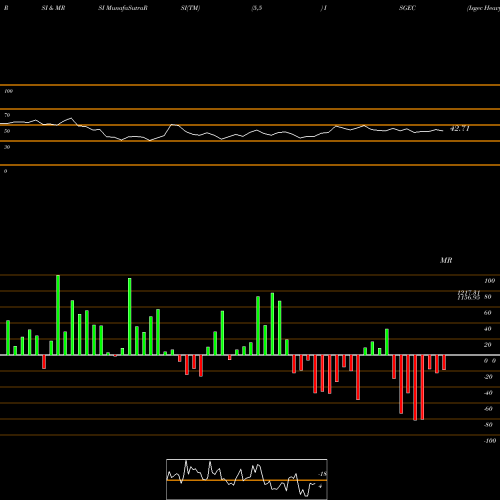Click the RSI value label 42.71
The height and width of the screenshot is (500, 500).
point(460,129)
